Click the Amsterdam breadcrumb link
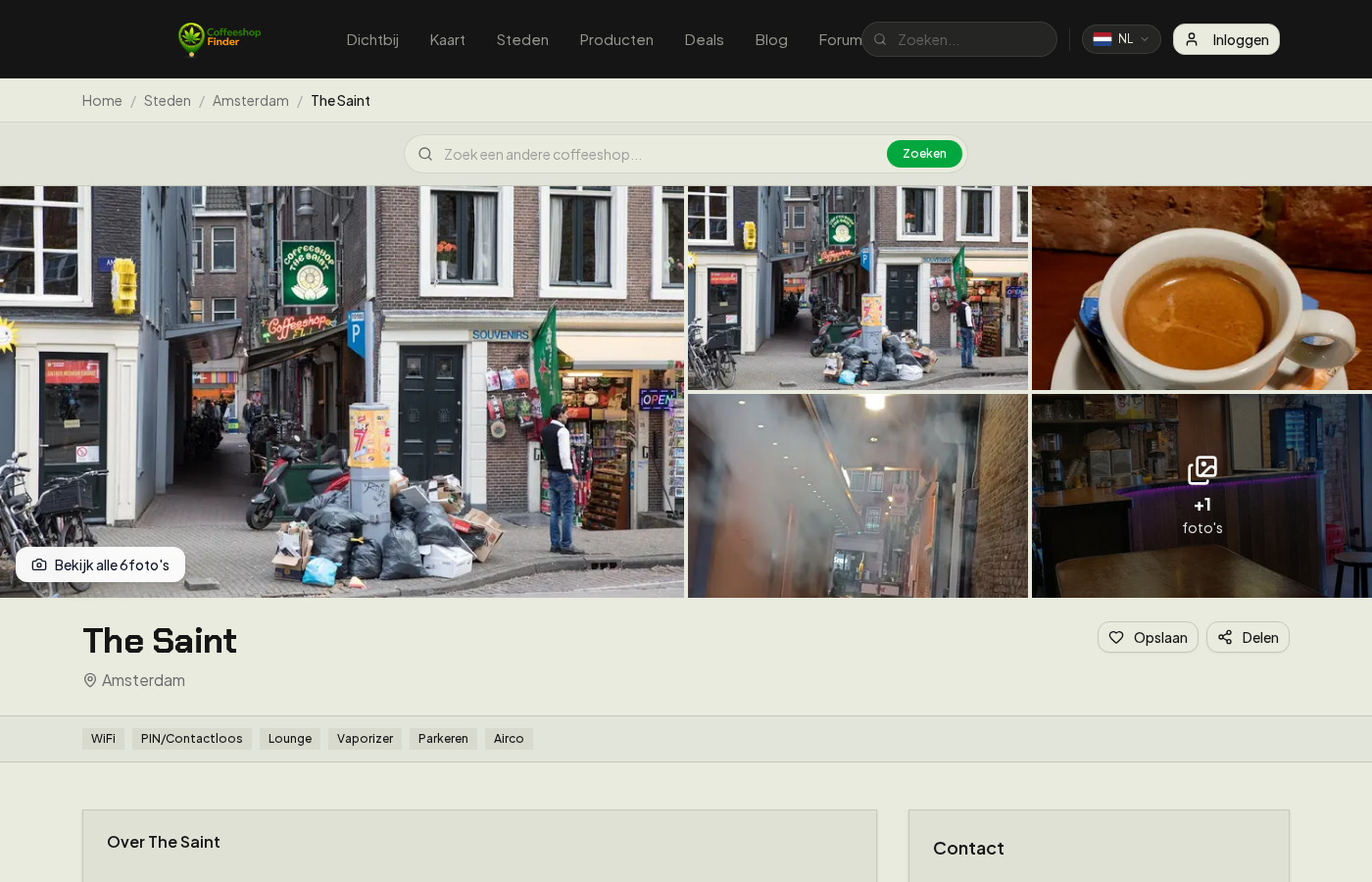This screenshot has width=1372, height=882. point(251,100)
